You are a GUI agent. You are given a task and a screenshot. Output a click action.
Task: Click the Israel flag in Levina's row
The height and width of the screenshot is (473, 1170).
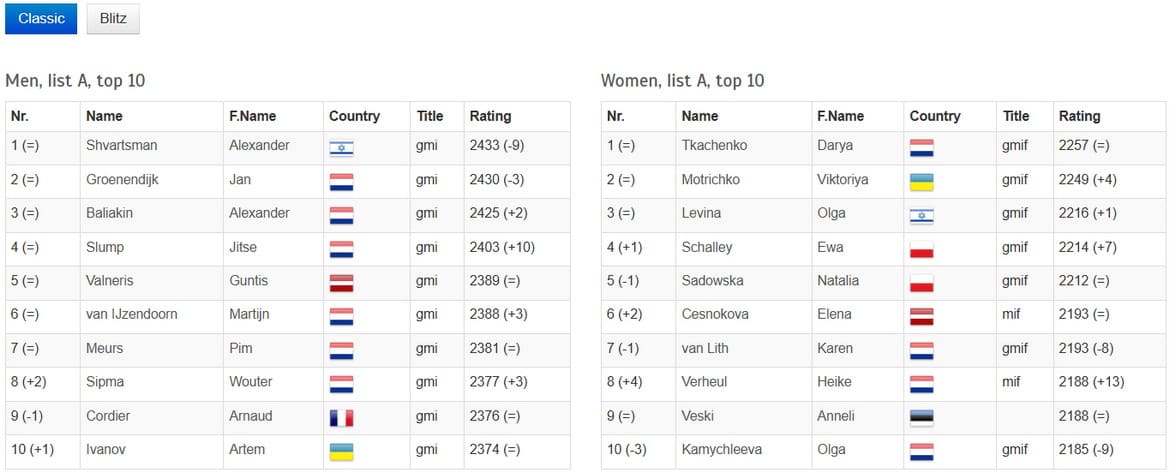[921, 216]
